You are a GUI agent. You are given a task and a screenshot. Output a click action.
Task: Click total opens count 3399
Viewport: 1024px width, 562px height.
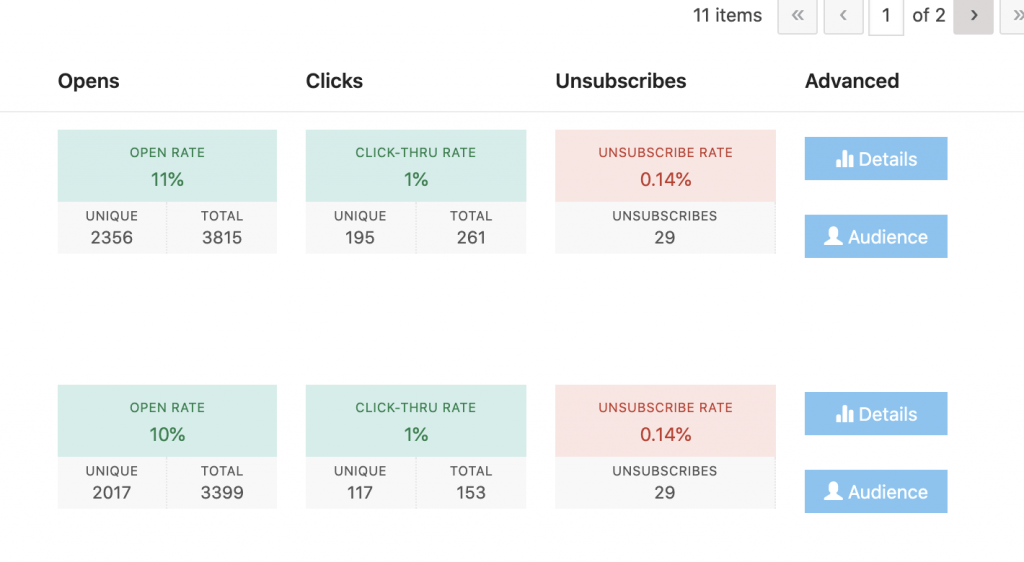click(222, 493)
